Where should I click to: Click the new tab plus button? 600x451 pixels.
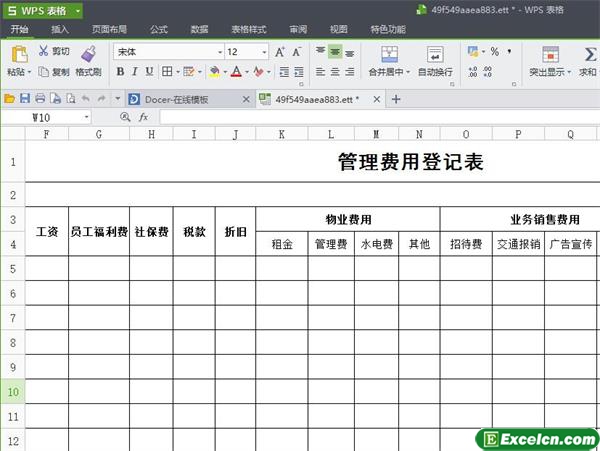click(x=395, y=98)
